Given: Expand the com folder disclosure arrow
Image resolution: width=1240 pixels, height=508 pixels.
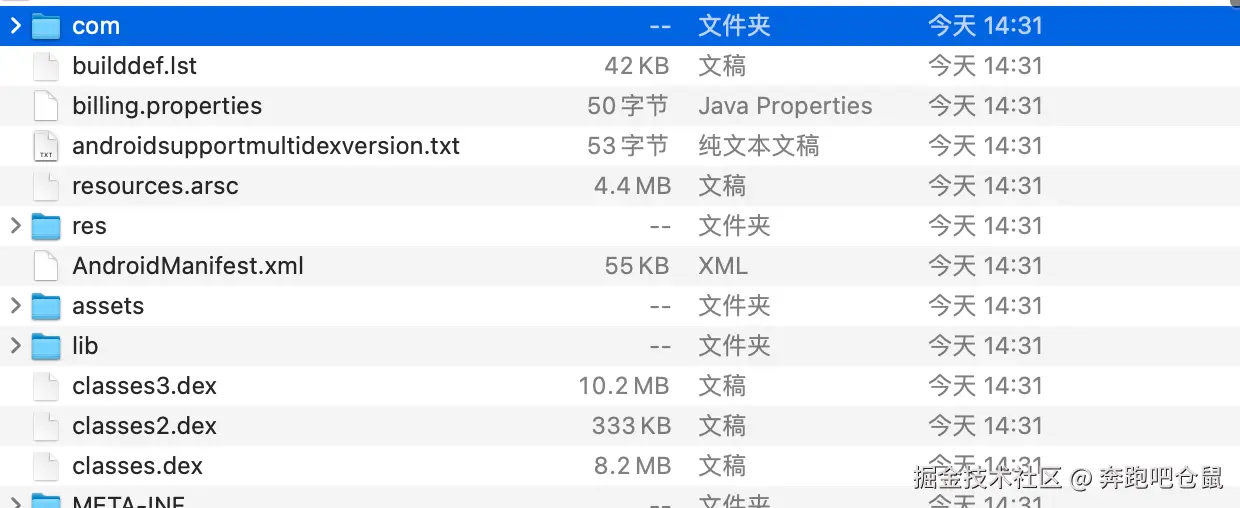Looking at the screenshot, I should [15, 26].
